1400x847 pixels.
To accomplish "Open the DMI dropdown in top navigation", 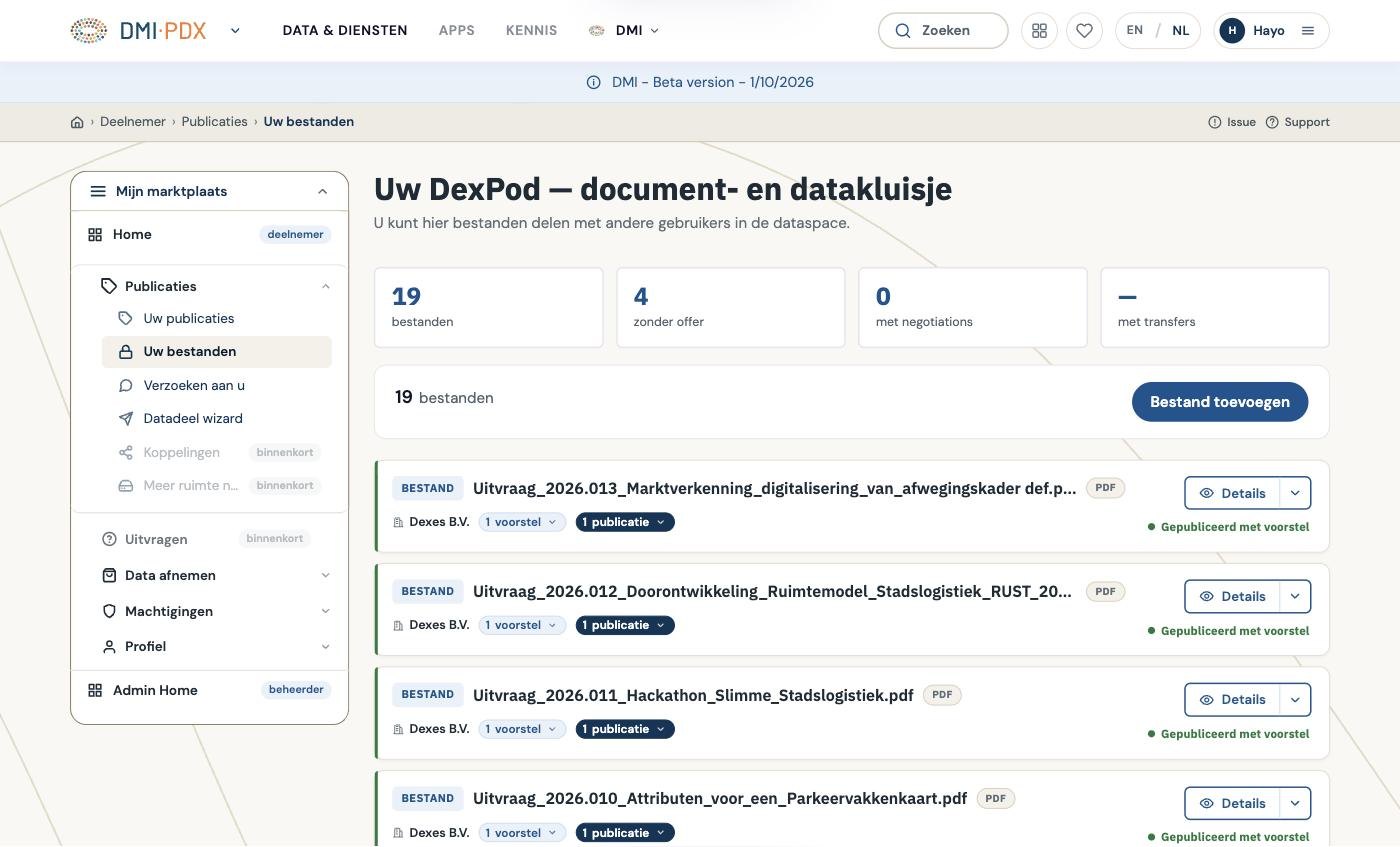I will click(625, 30).
